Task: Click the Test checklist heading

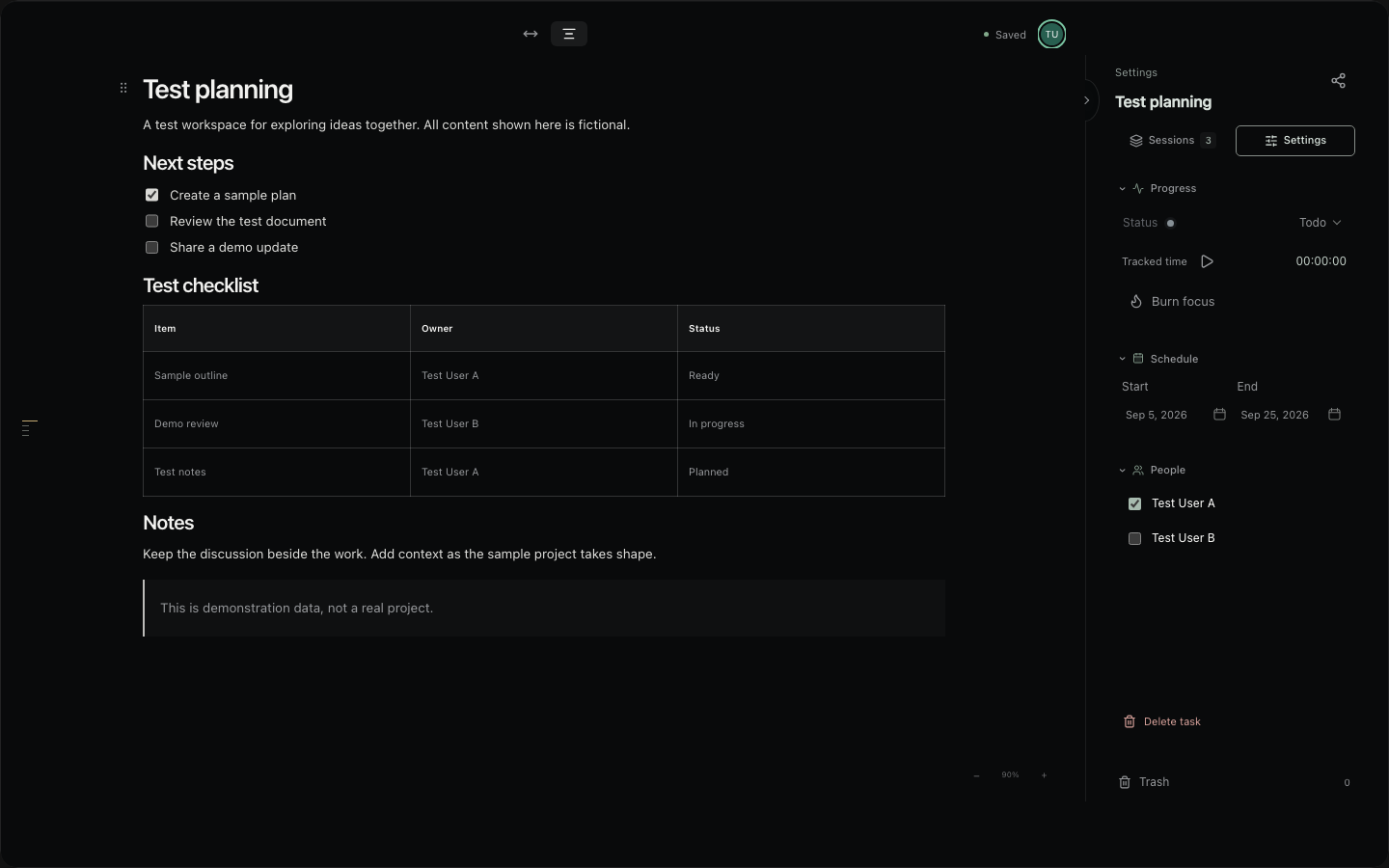Action: coord(201,285)
